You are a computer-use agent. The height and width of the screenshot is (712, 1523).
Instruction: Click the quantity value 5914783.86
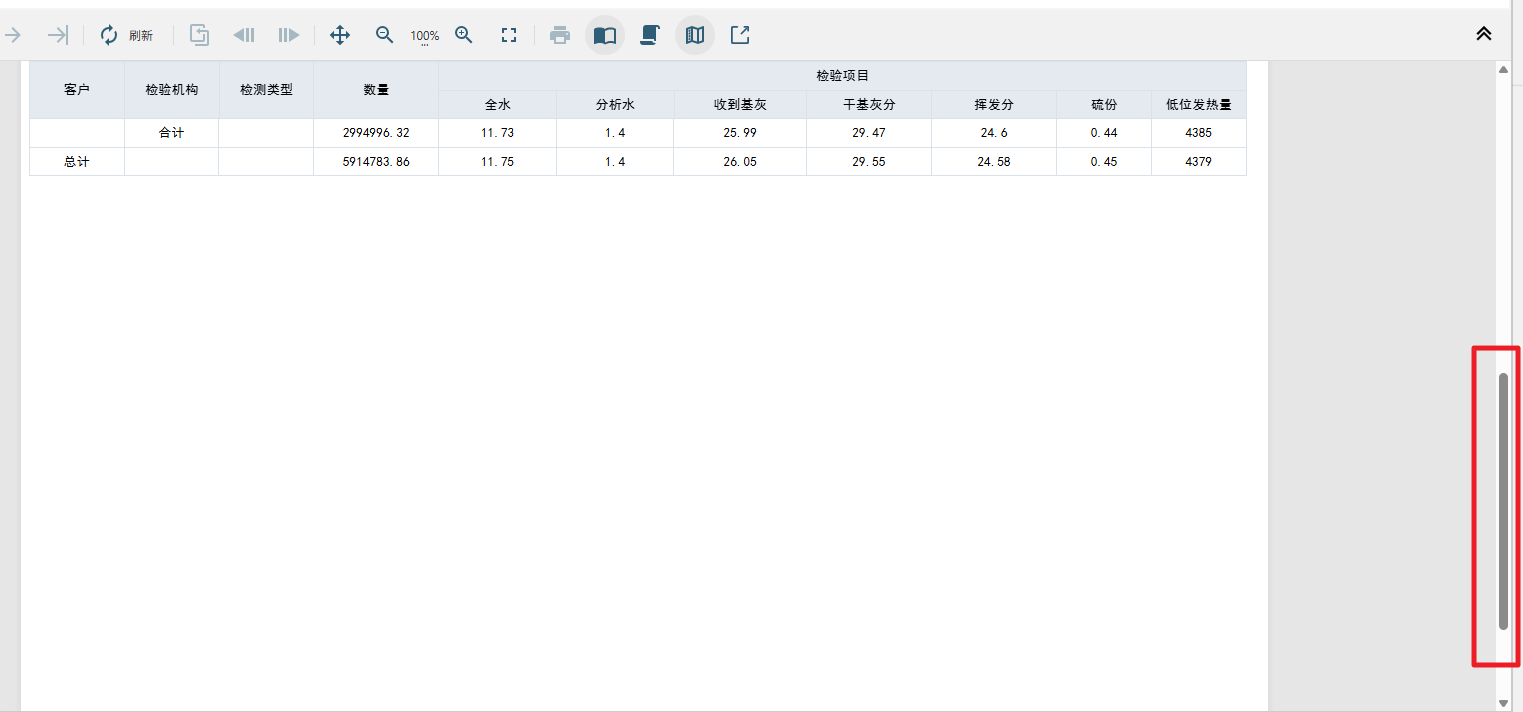[376, 162]
